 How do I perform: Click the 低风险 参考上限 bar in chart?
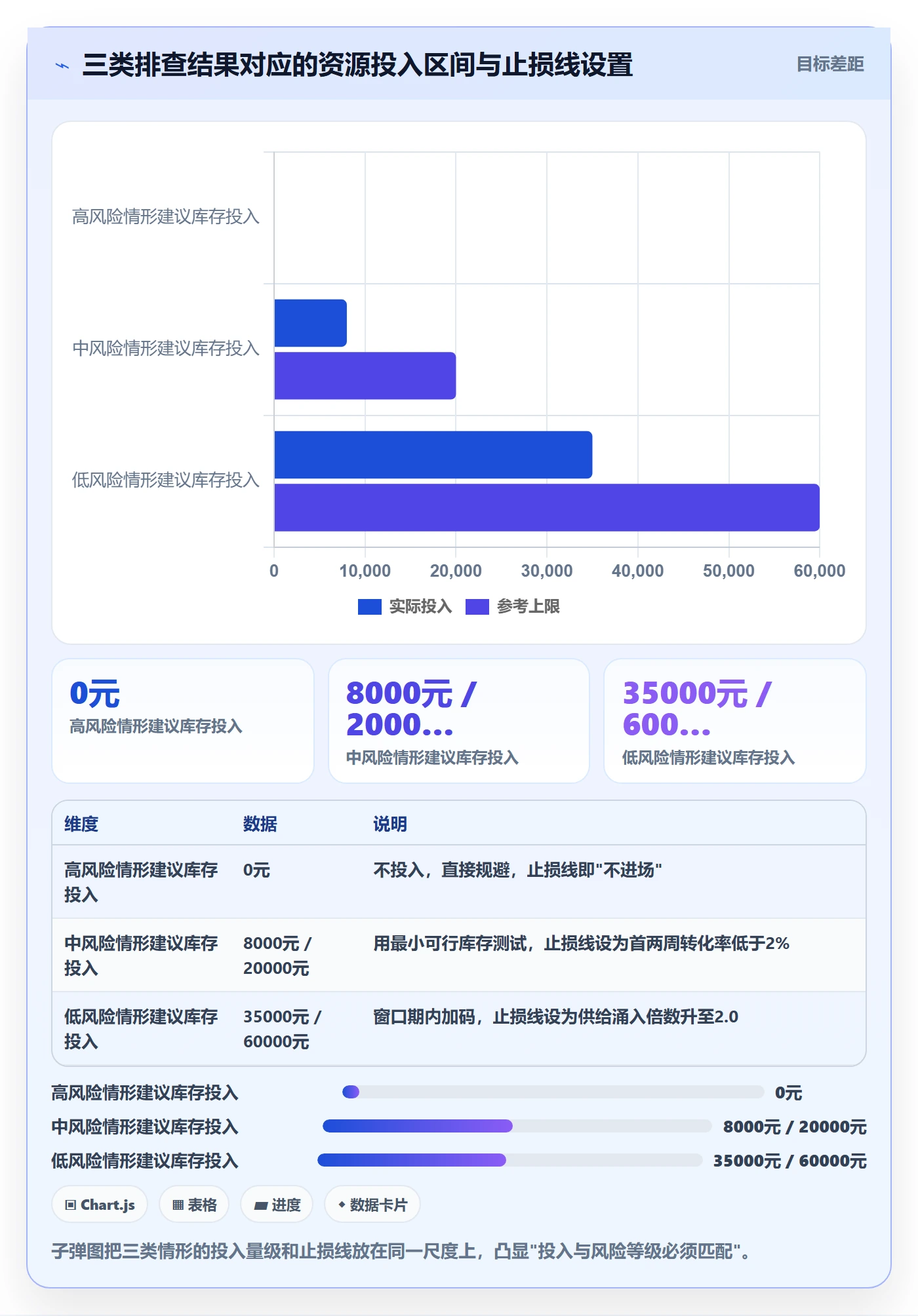tap(547, 507)
